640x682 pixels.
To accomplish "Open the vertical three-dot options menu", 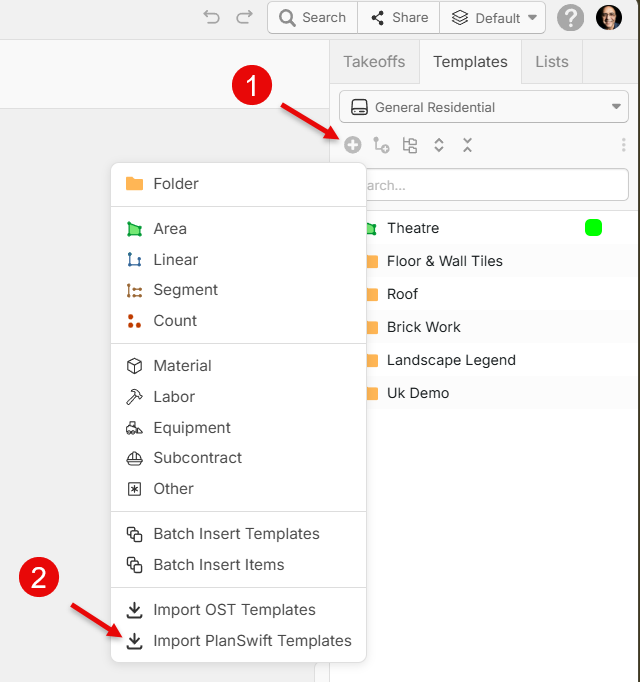I will coord(623,145).
